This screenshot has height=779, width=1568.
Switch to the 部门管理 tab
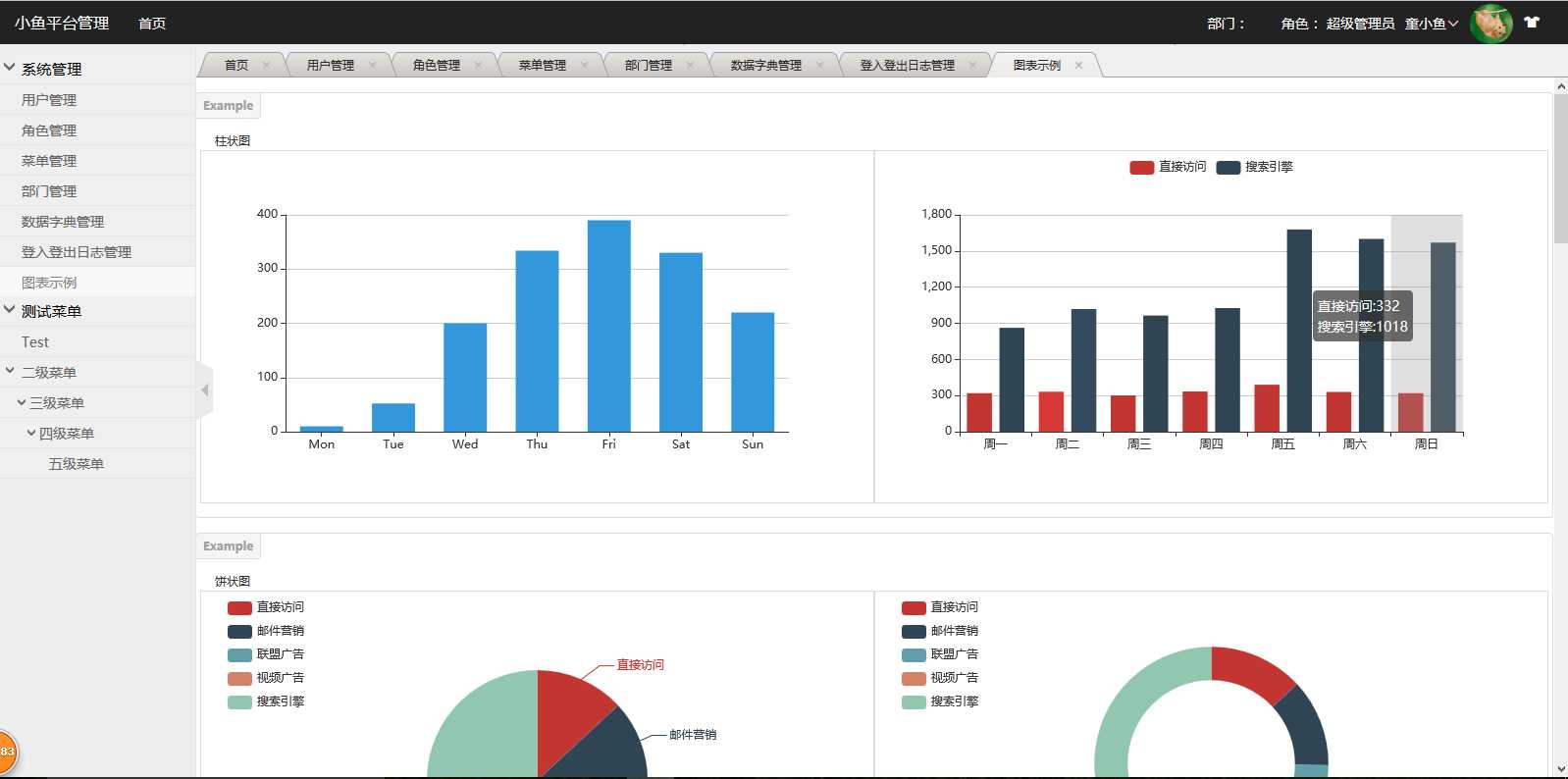(x=649, y=66)
